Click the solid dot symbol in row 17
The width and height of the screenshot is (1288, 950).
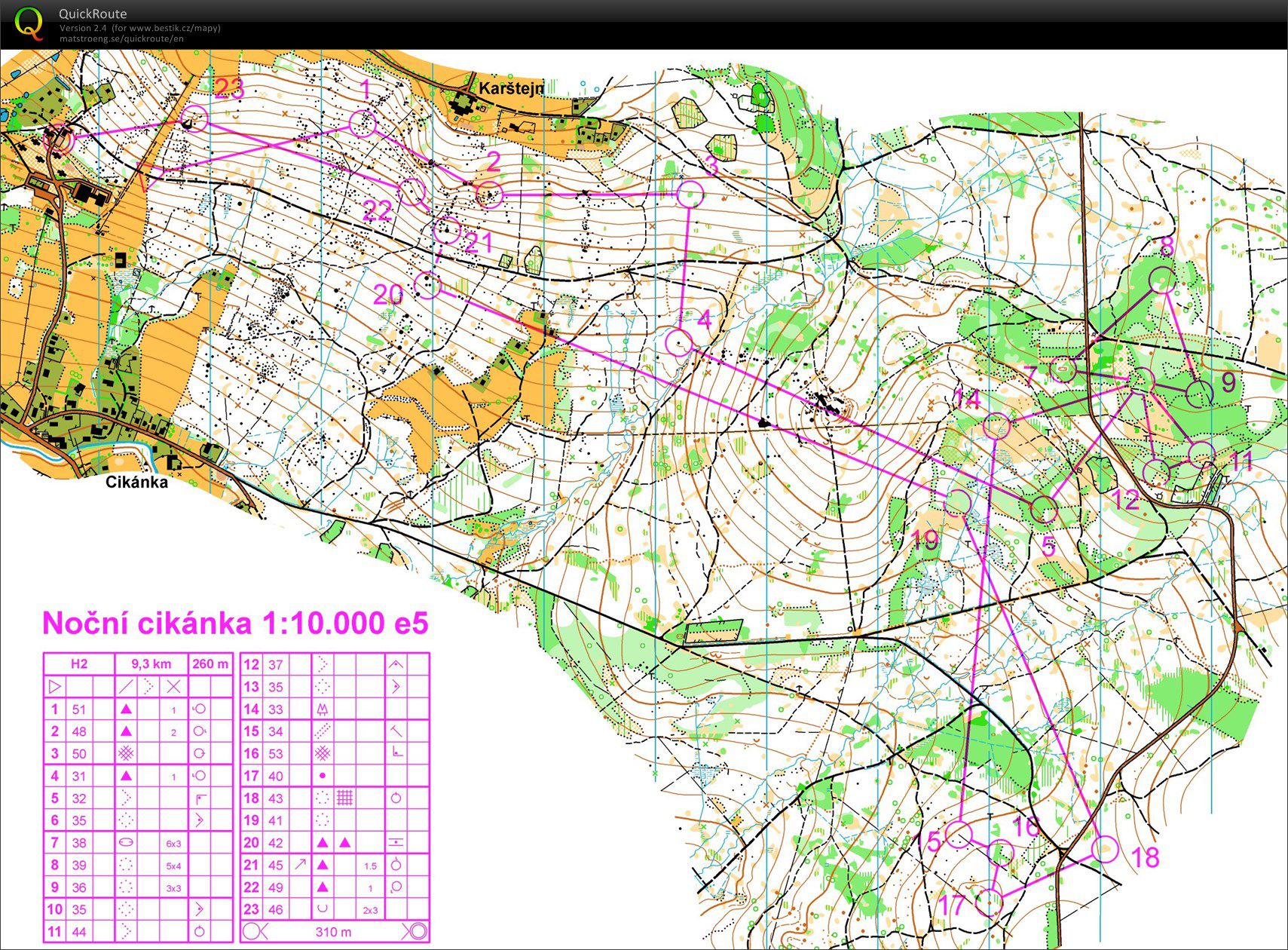click(323, 776)
